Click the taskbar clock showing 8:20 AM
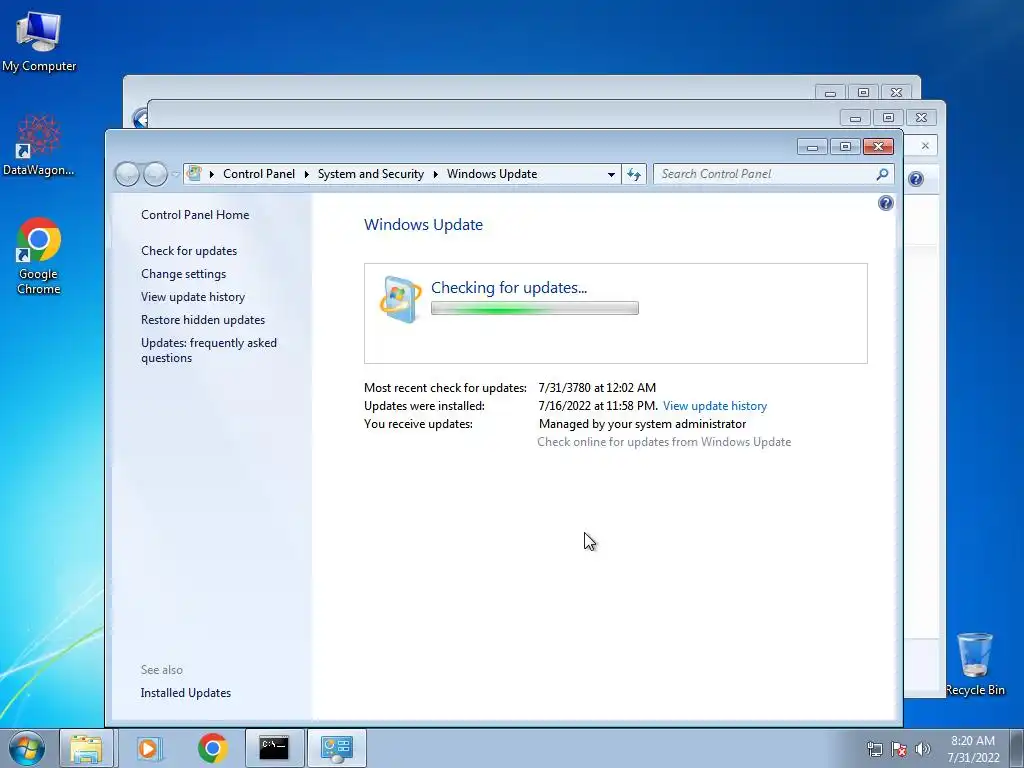This screenshot has width=1024, height=768. click(x=973, y=749)
